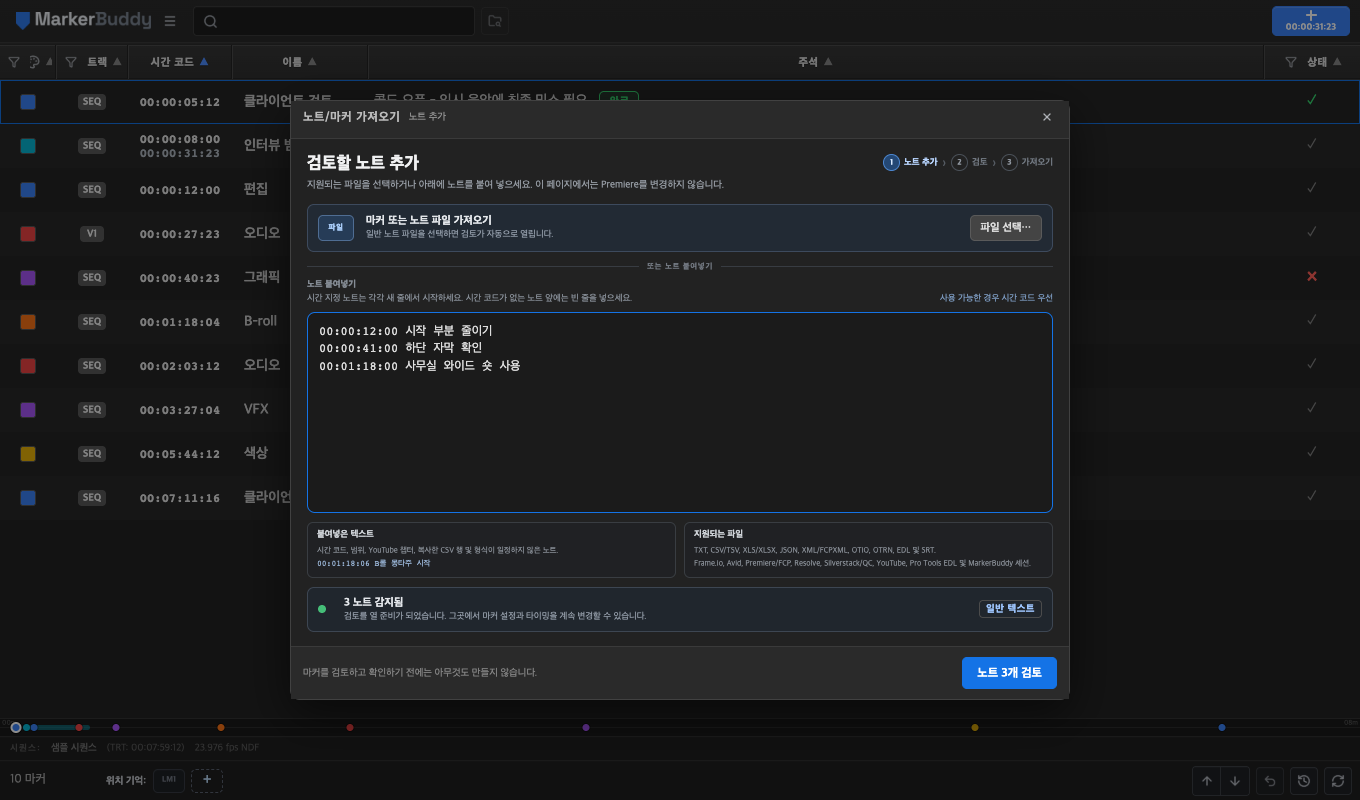The width and height of the screenshot is (1360, 800).
Task: Sort by the 이름 column header
Action: (x=300, y=62)
